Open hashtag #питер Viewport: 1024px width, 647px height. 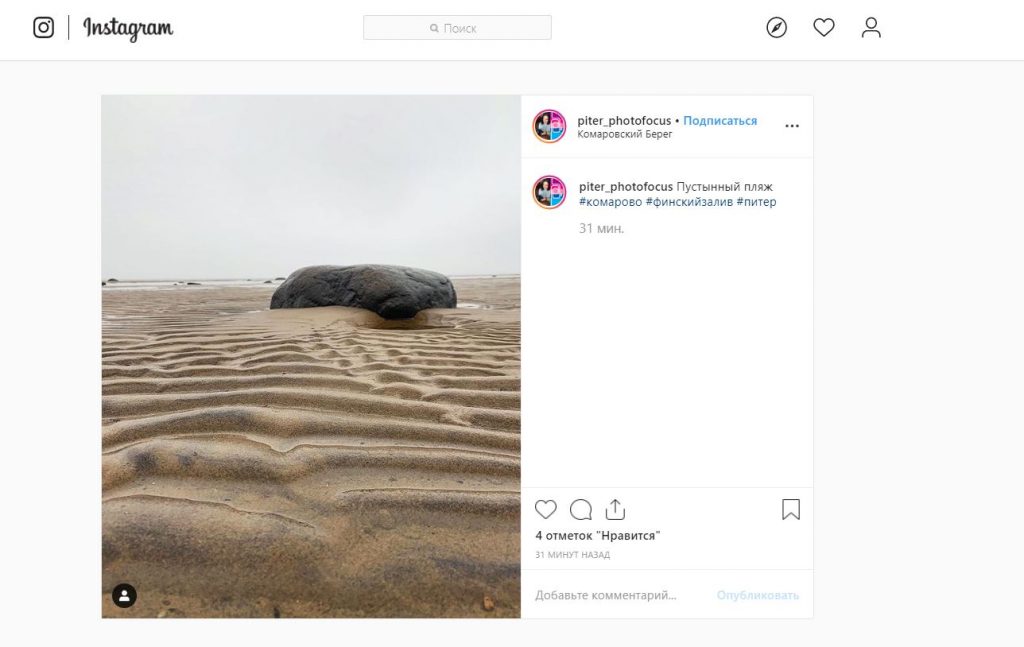tap(756, 202)
